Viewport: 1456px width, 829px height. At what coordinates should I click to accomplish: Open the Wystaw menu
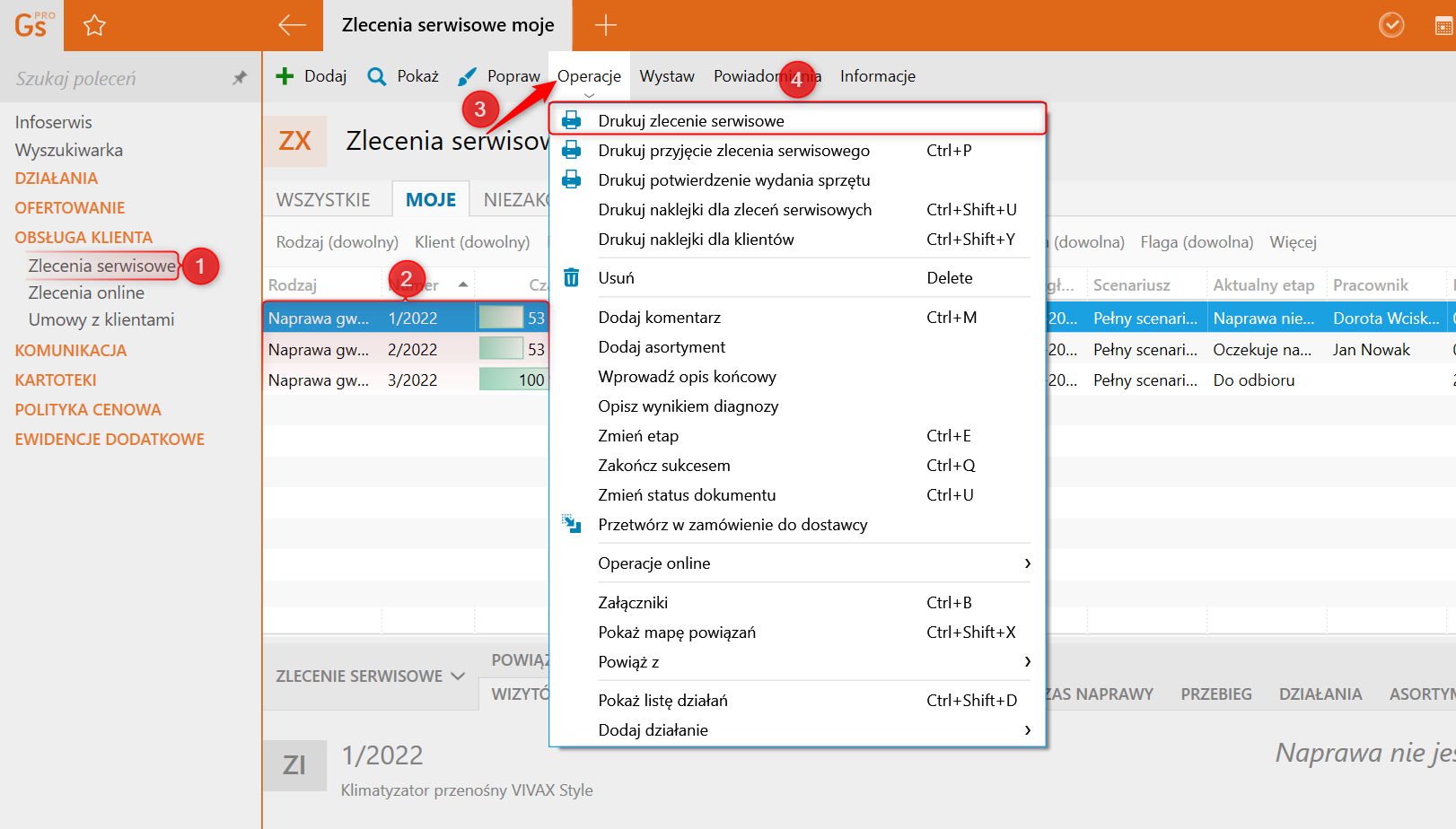click(x=667, y=76)
